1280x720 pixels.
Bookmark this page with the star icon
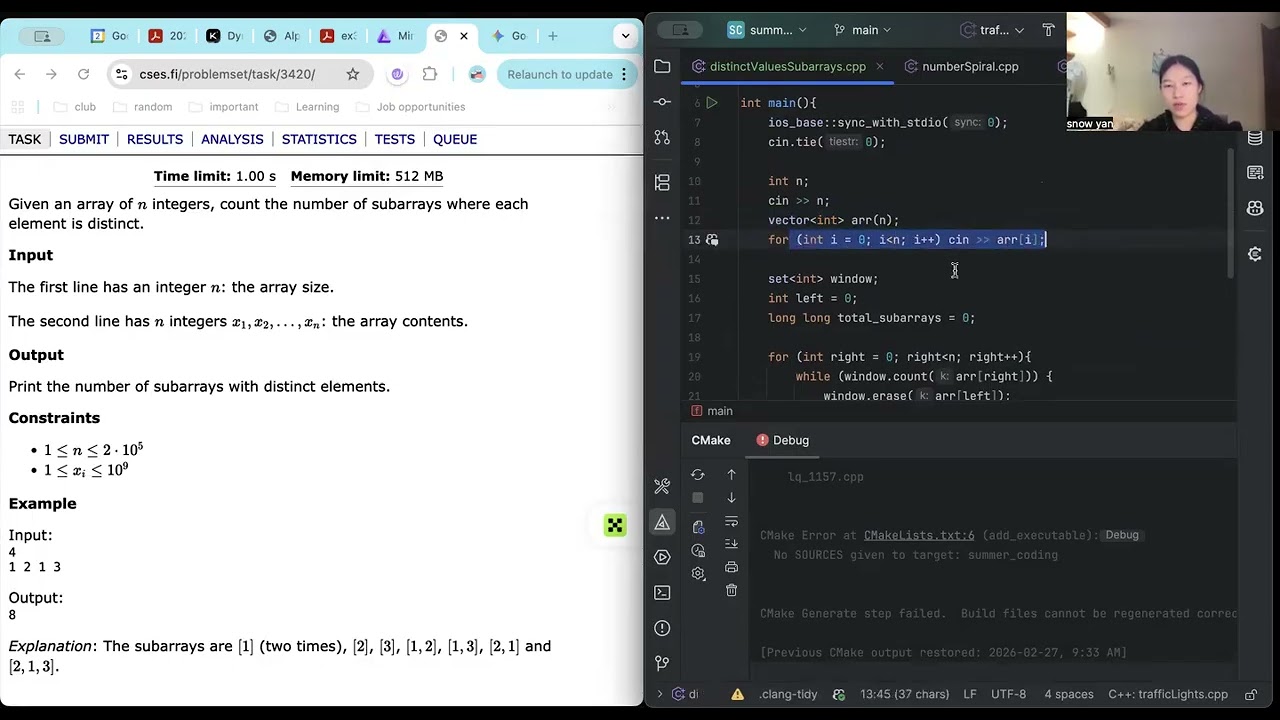tap(353, 74)
